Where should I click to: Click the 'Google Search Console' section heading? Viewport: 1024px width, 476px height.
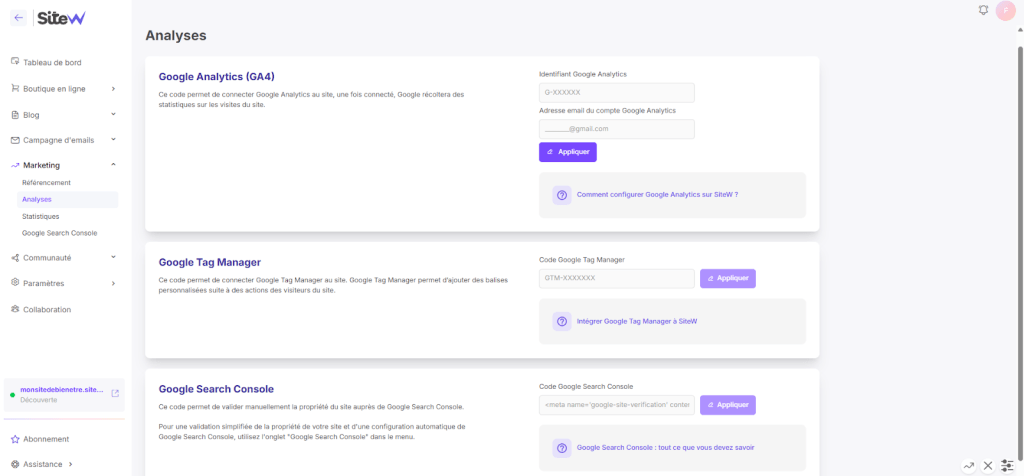(x=216, y=389)
